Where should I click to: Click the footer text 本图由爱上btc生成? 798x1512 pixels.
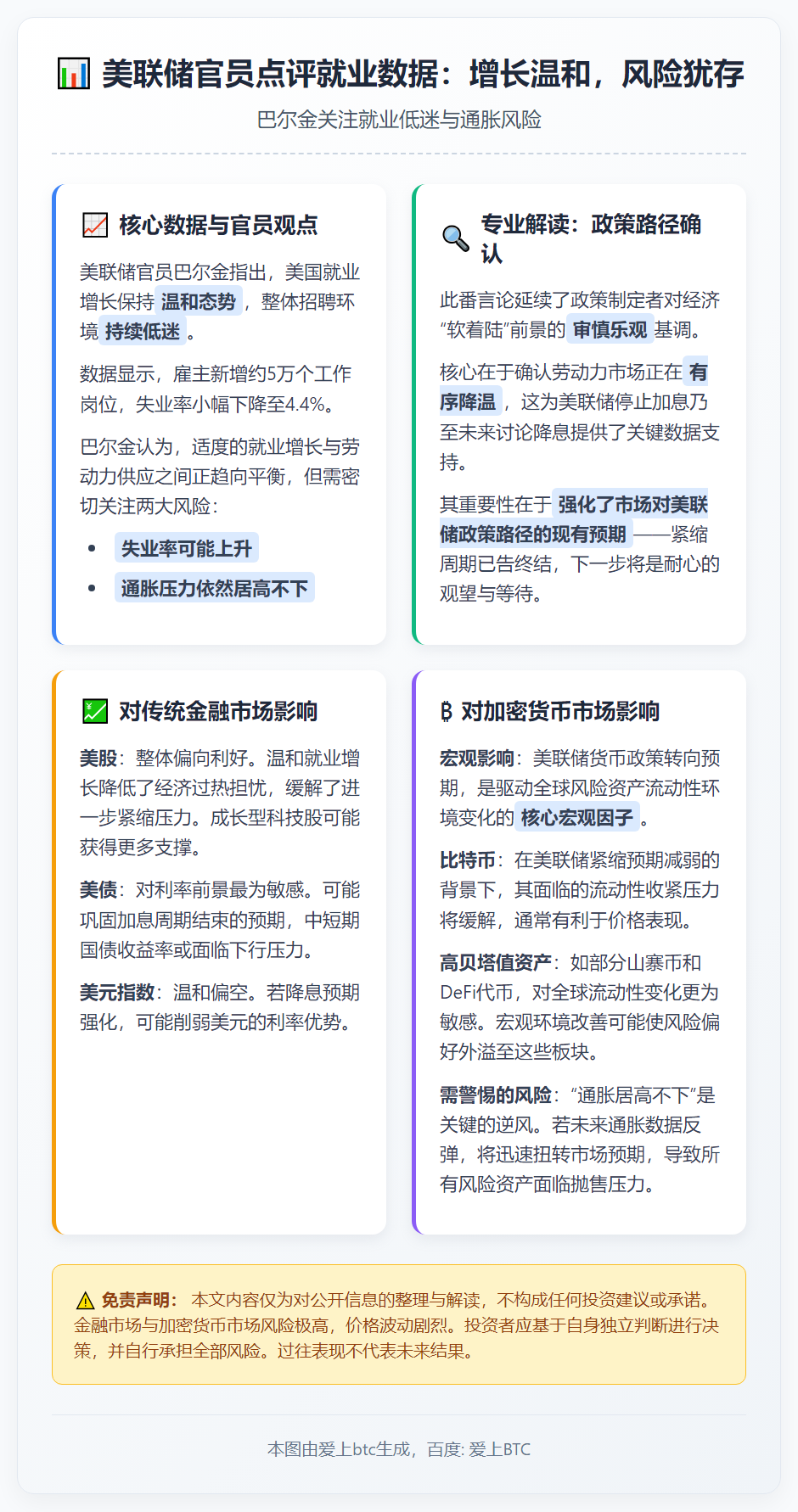click(338, 1449)
